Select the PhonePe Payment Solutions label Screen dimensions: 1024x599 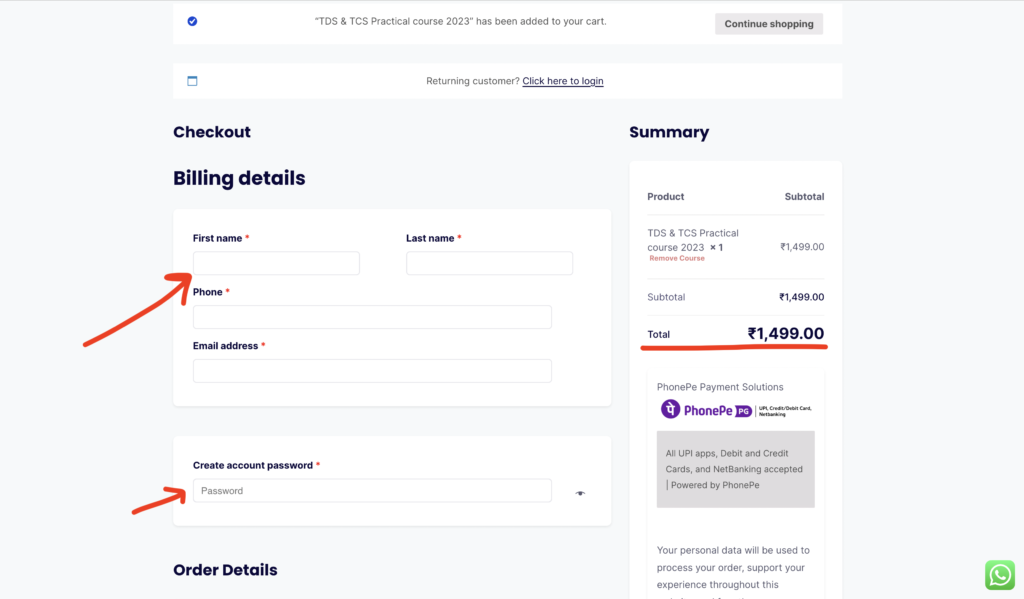[x=720, y=387]
